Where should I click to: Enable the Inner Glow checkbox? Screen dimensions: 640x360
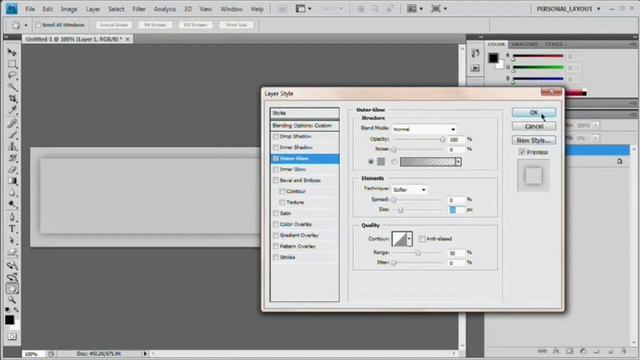point(276,169)
